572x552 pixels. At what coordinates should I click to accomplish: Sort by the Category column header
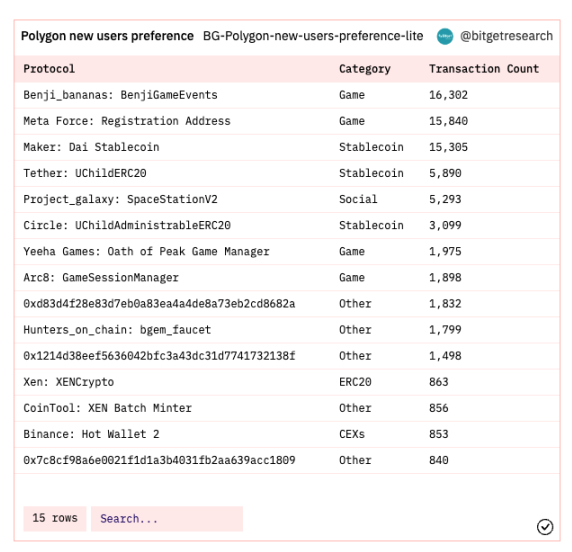[365, 69]
